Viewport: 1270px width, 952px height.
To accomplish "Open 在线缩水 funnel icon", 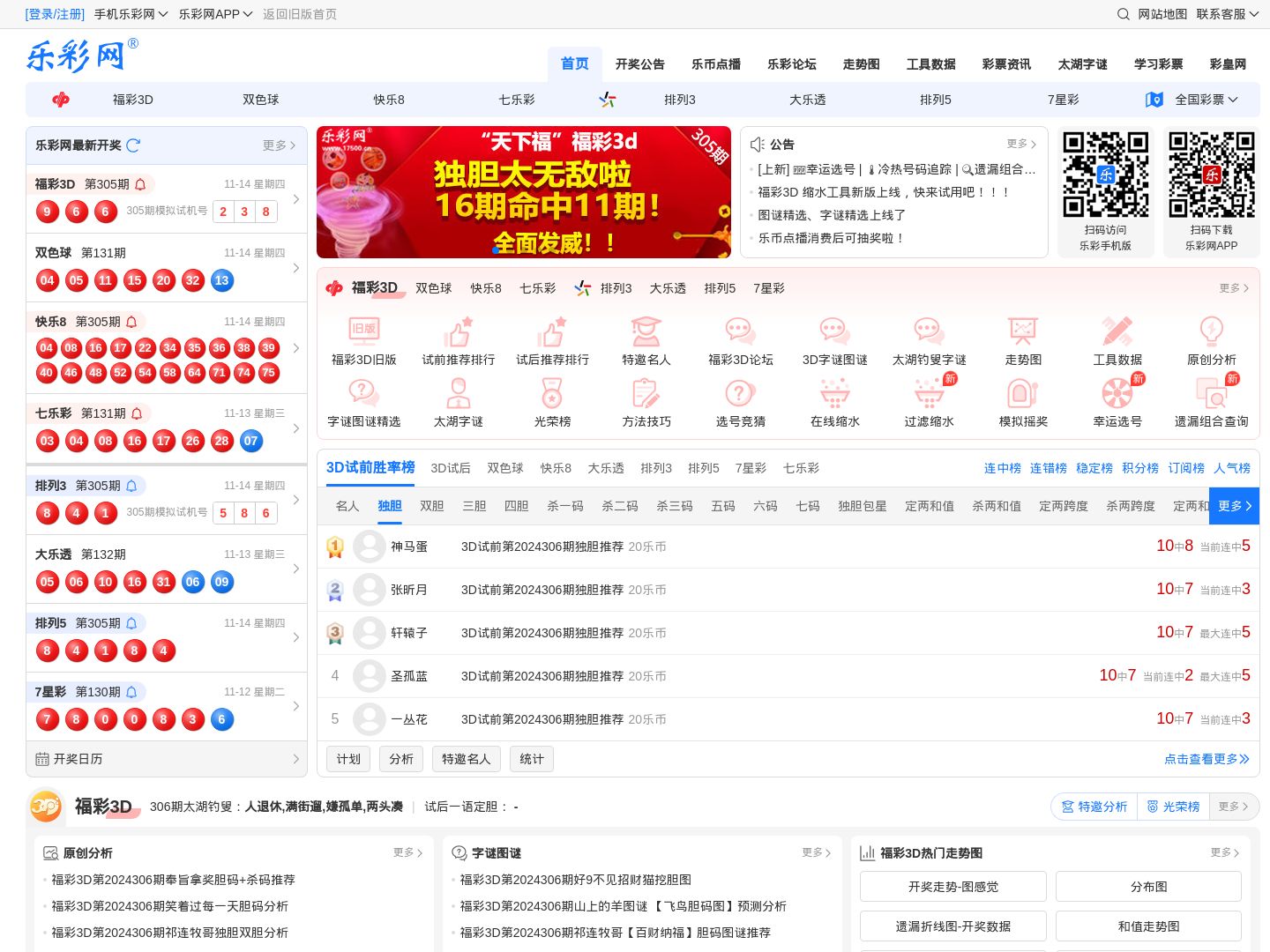I will [835, 393].
